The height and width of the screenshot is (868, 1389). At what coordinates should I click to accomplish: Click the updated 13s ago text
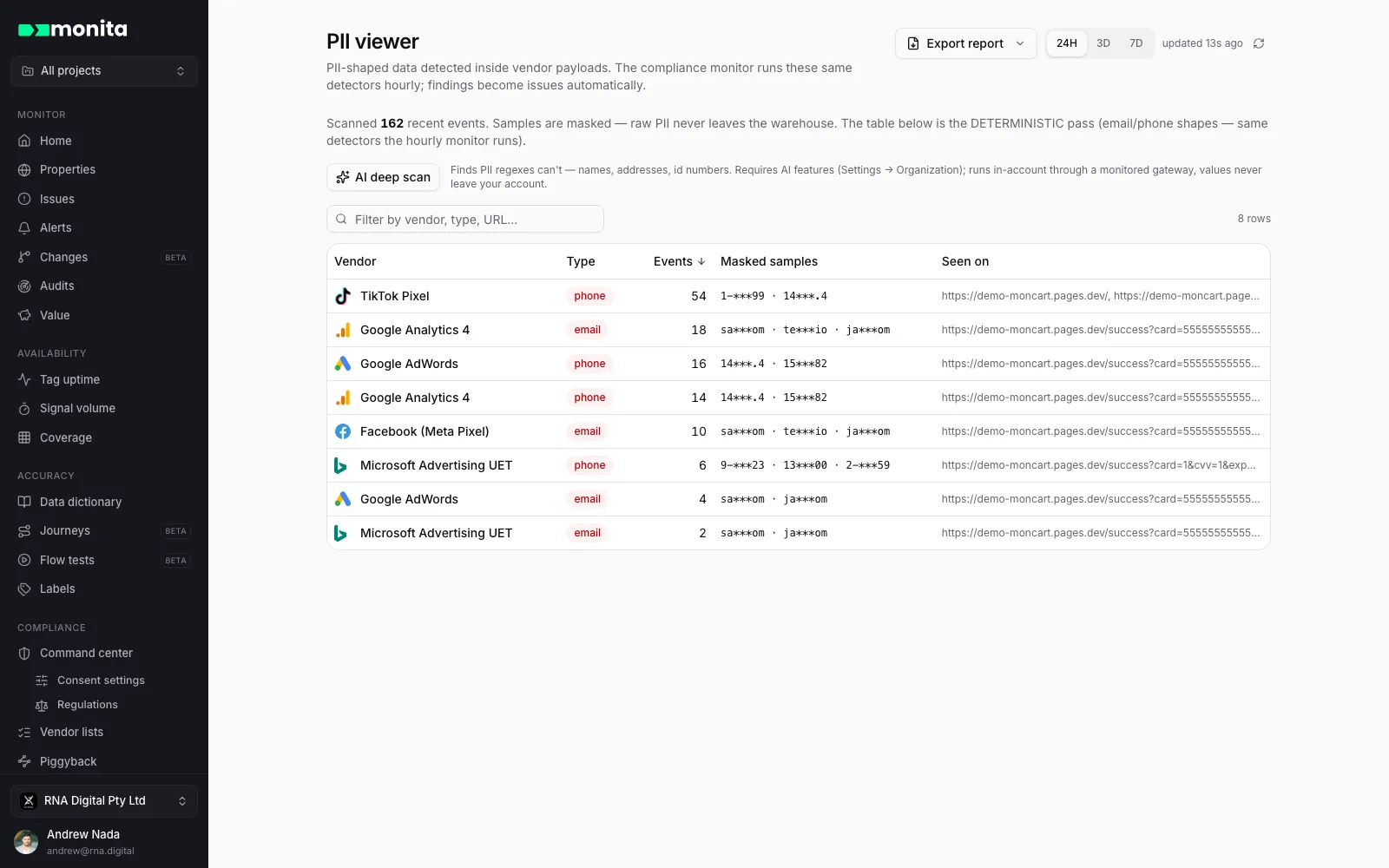(1202, 43)
